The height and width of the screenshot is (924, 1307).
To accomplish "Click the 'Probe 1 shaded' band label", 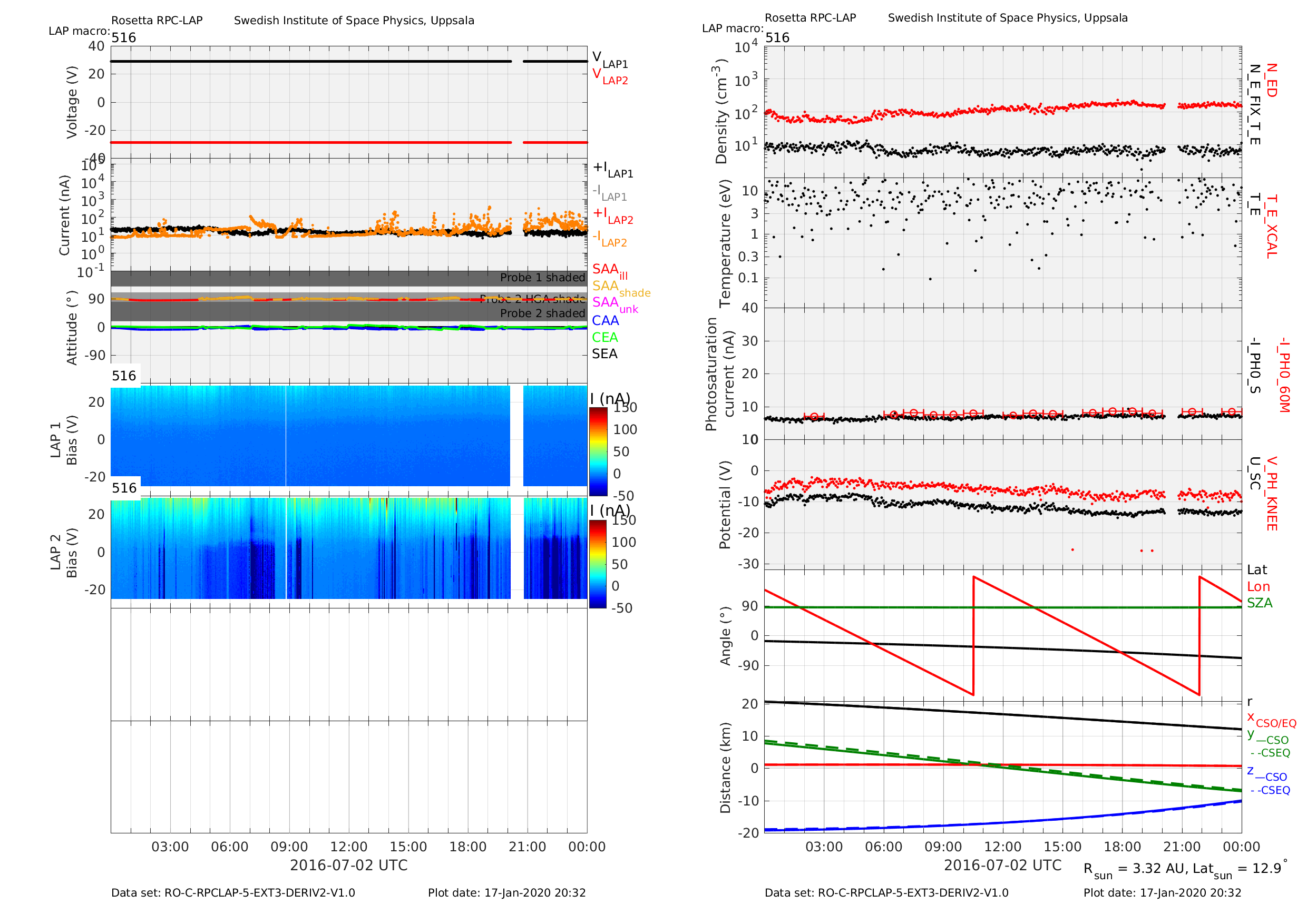I will pyautogui.click(x=542, y=278).
